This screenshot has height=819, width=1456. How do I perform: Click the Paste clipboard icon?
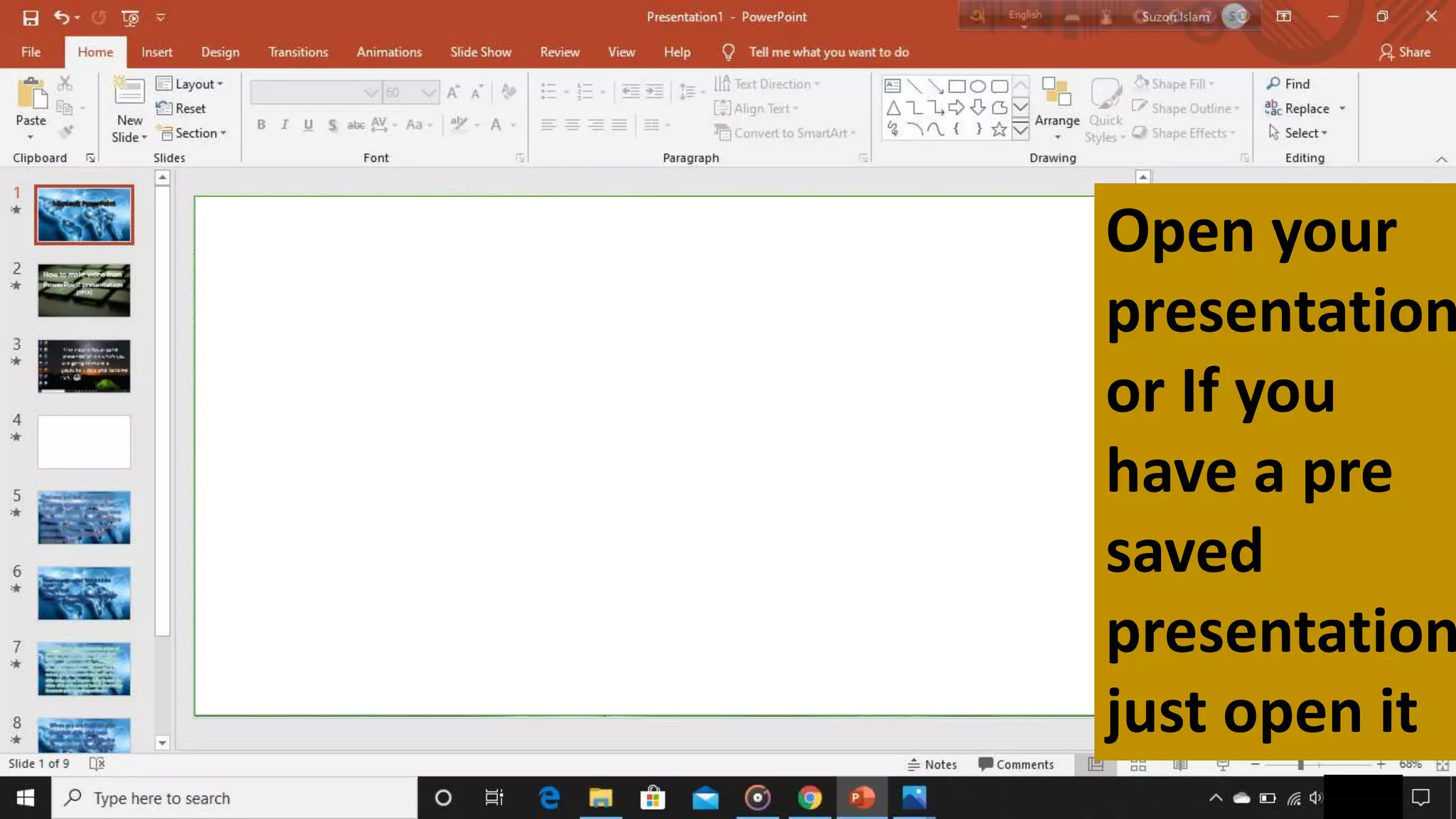point(31,95)
